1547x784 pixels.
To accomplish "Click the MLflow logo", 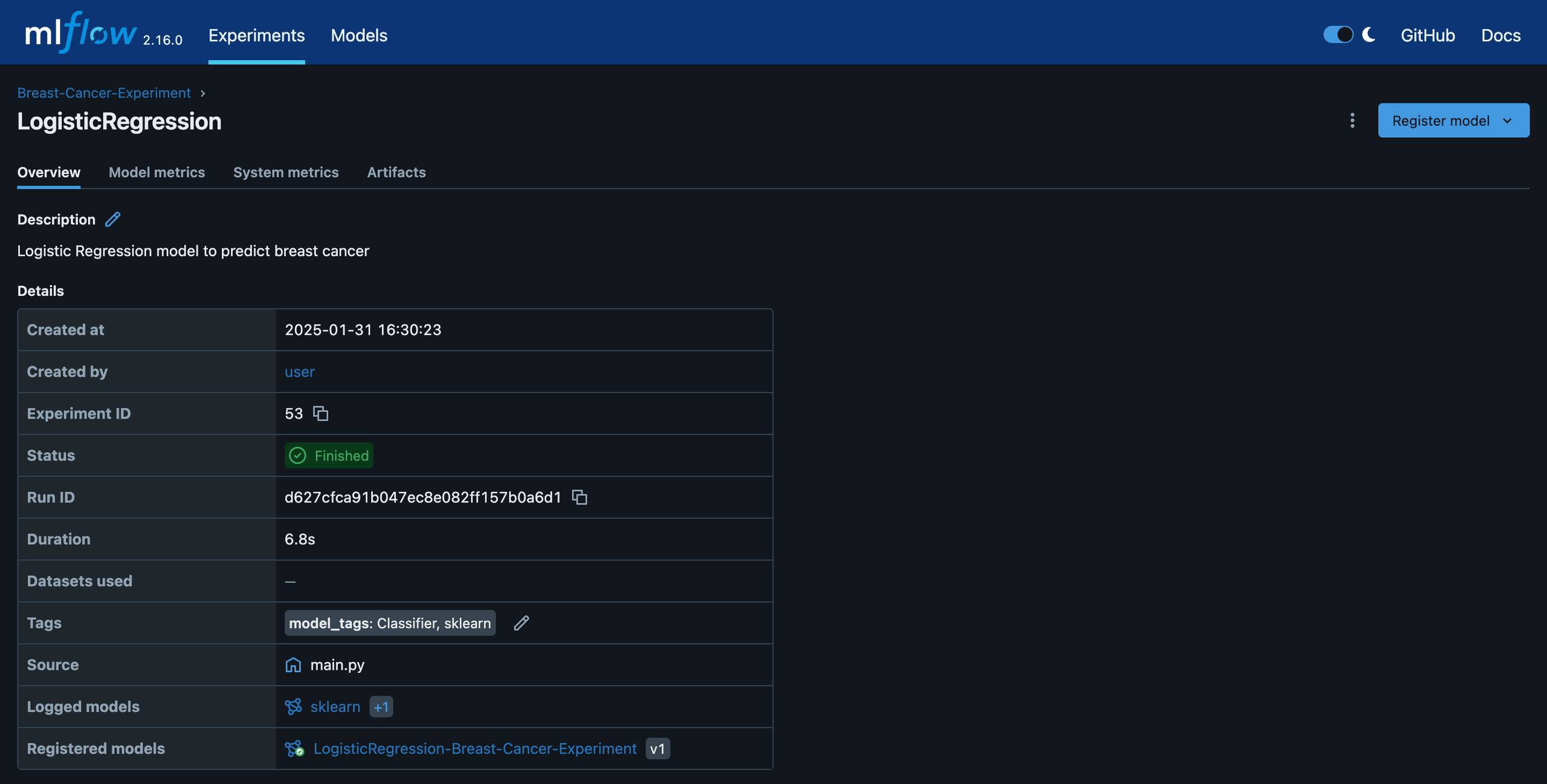I will [81, 33].
